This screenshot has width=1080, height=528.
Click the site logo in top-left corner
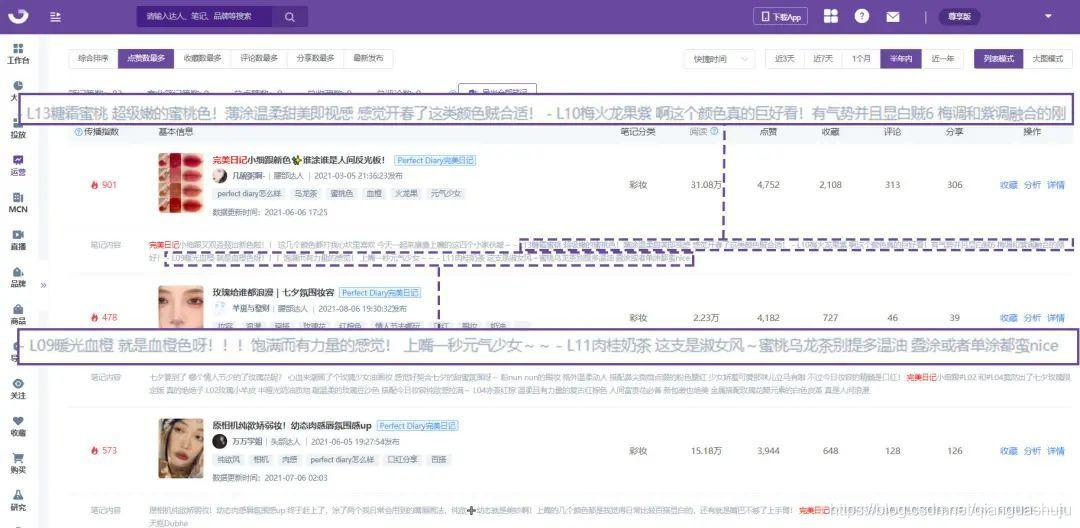pyautogui.click(x=19, y=16)
